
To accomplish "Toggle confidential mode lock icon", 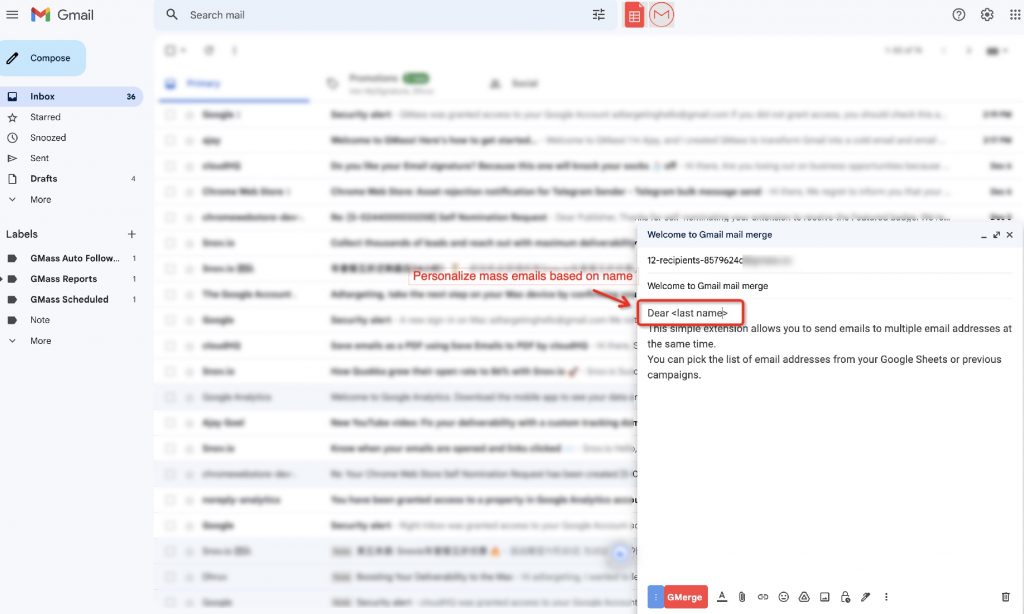I will [845, 596].
